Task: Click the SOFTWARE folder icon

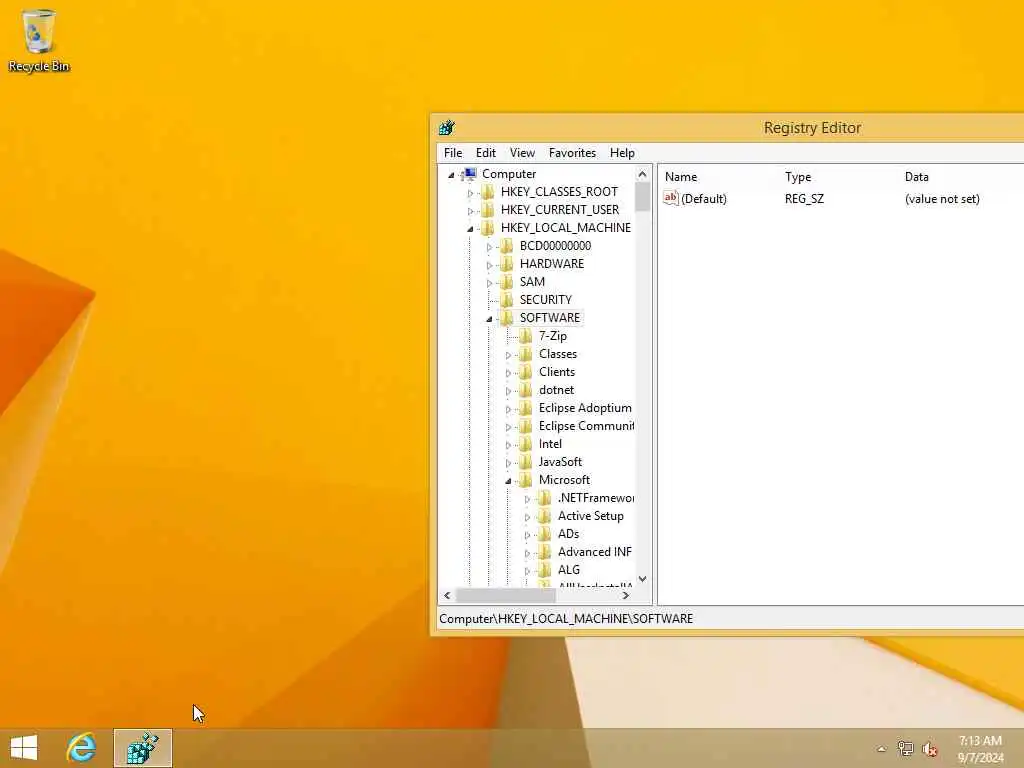Action: pos(507,318)
